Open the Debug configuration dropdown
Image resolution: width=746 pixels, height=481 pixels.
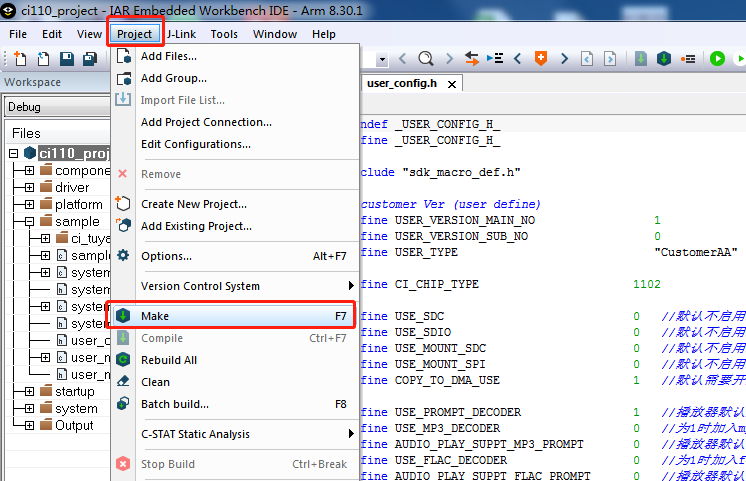pos(58,107)
